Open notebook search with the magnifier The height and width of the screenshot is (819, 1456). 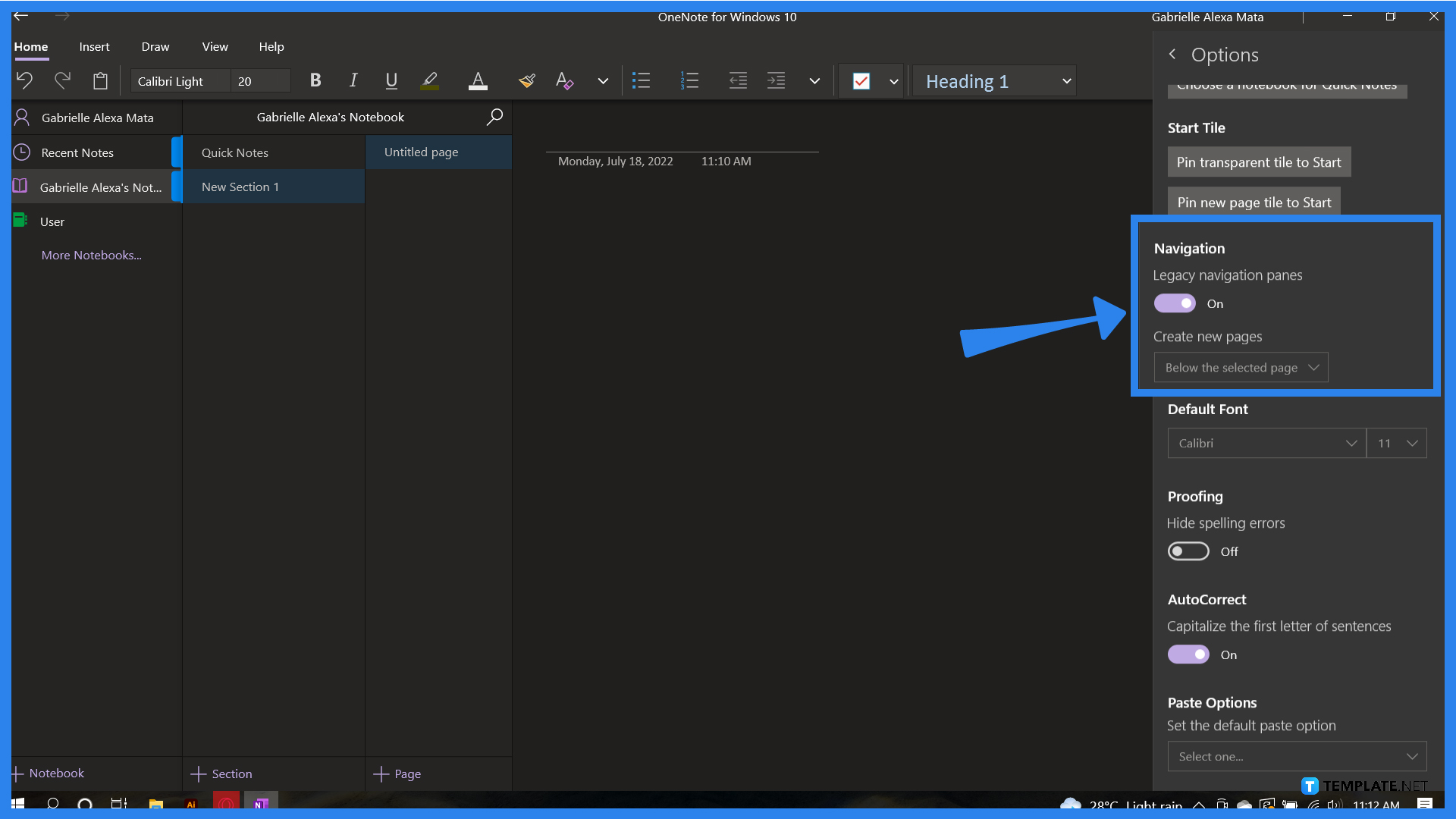coord(494,117)
